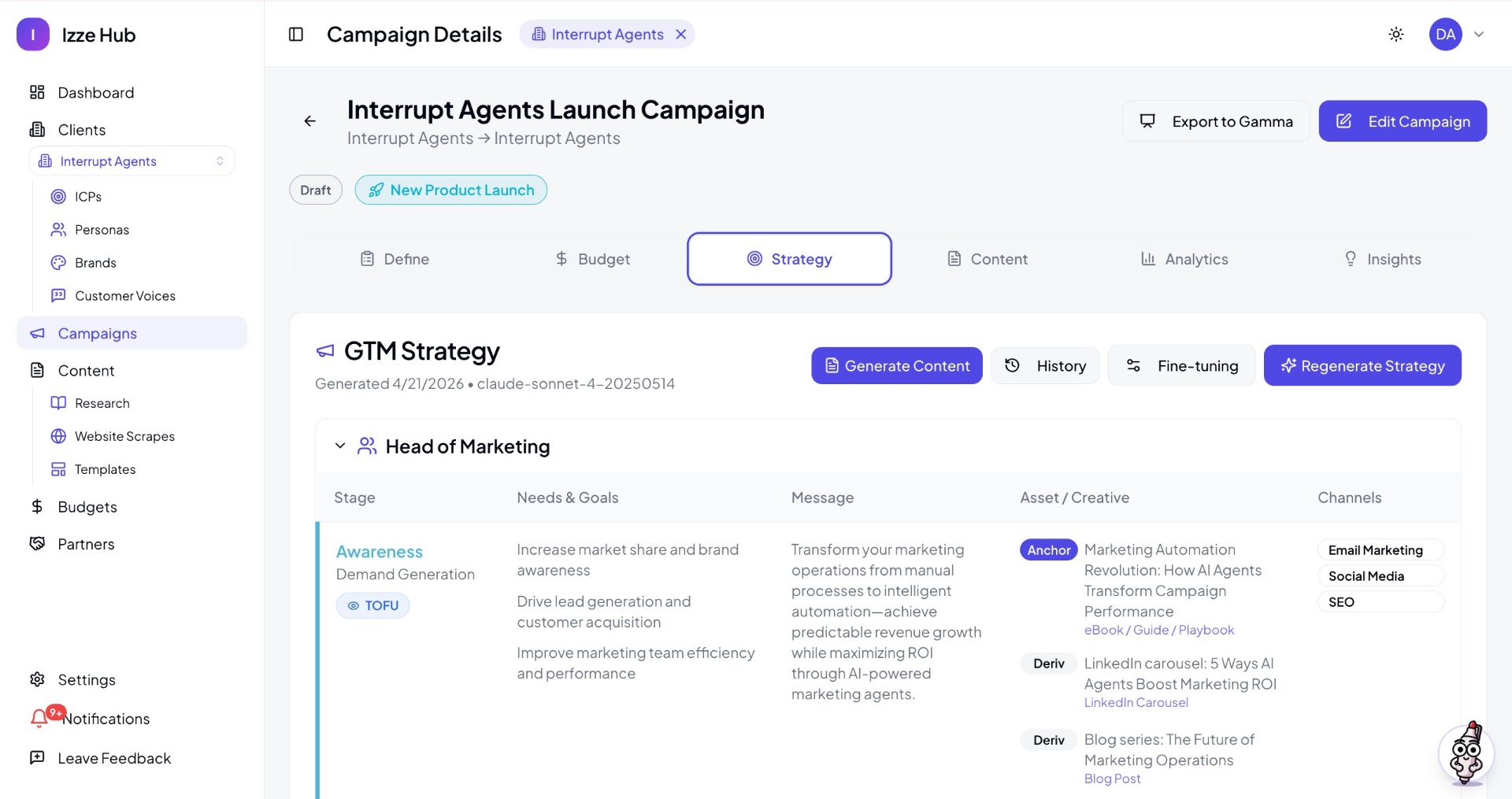Viewport: 1512px width, 799px height.
Task: Click the Edit Campaign button
Action: coord(1403,120)
